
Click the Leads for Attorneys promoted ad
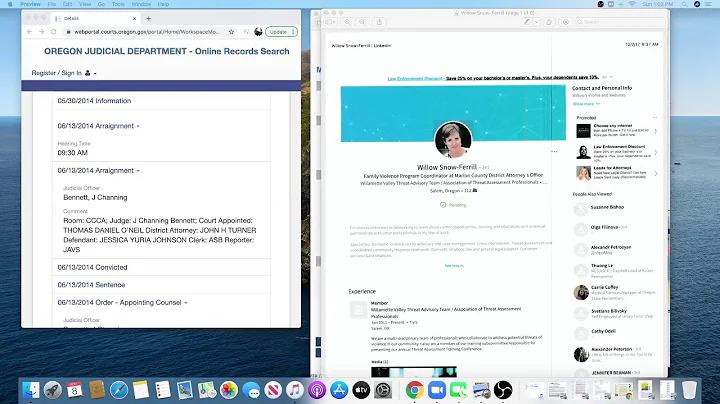[616, 173]
